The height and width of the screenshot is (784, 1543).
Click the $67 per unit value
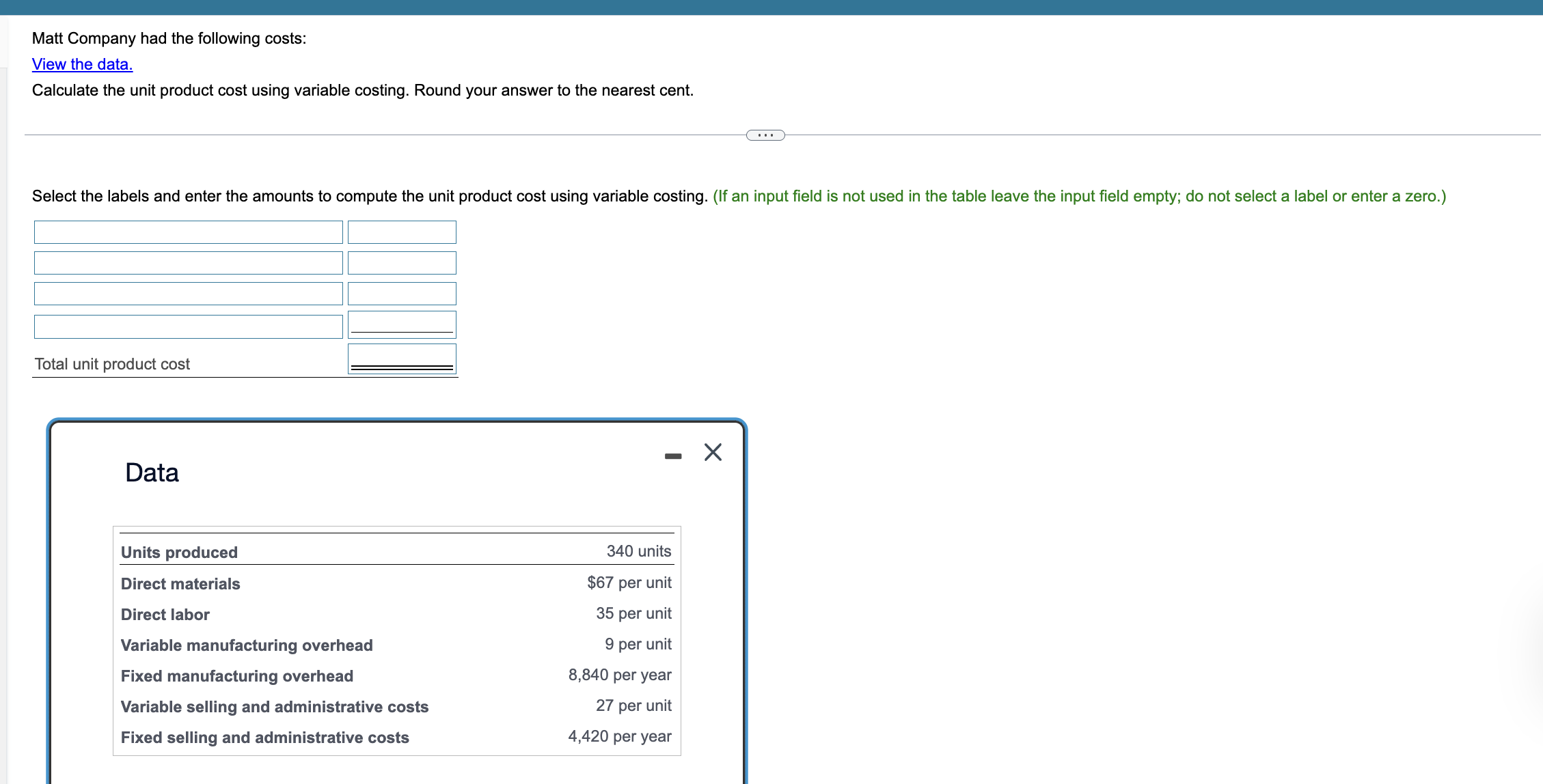tap(629, 583)
